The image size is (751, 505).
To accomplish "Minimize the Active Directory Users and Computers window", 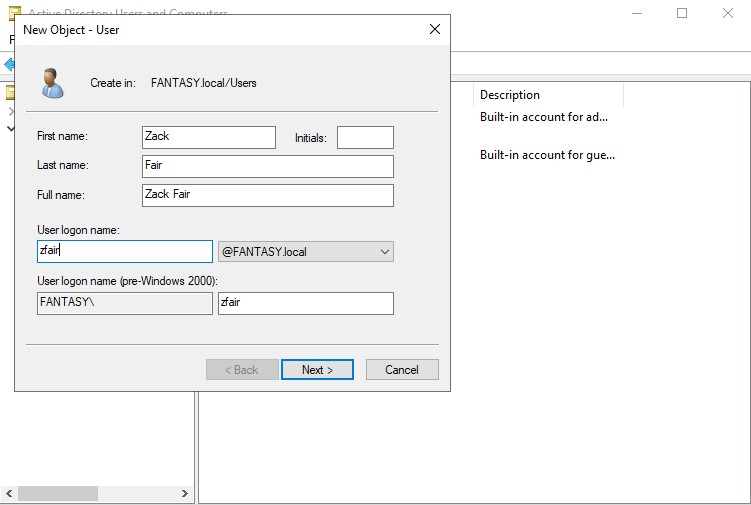I will tap(637, 13).
